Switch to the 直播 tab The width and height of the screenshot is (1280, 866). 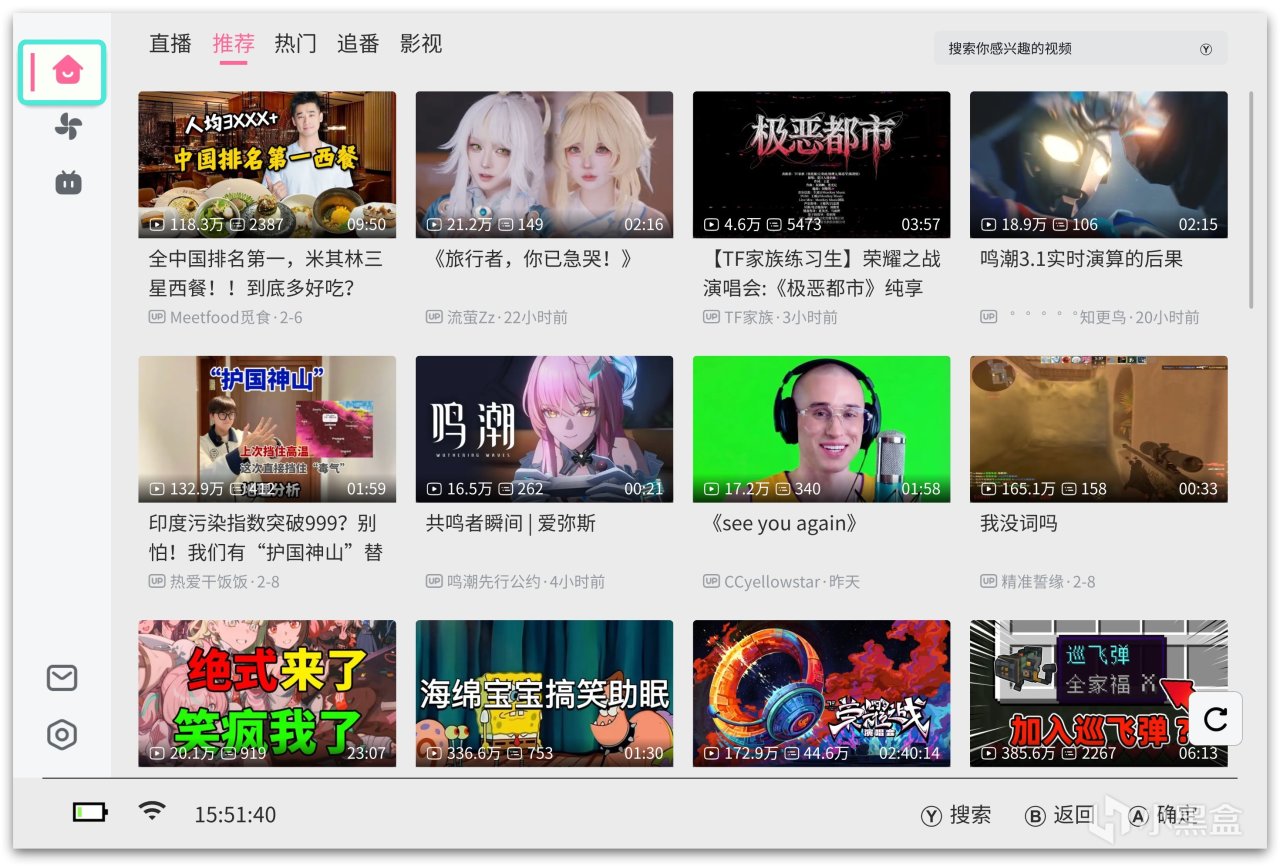(x=170, y=44)
